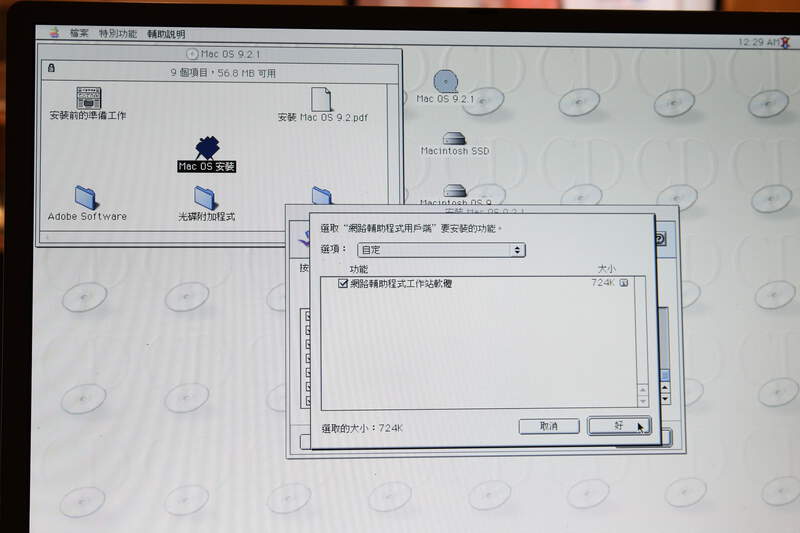Image resolution: width=800 pixels, height=533 pixels.
Task: Select the Macintosh OS 9 drive icon
Action: (455, 195)
